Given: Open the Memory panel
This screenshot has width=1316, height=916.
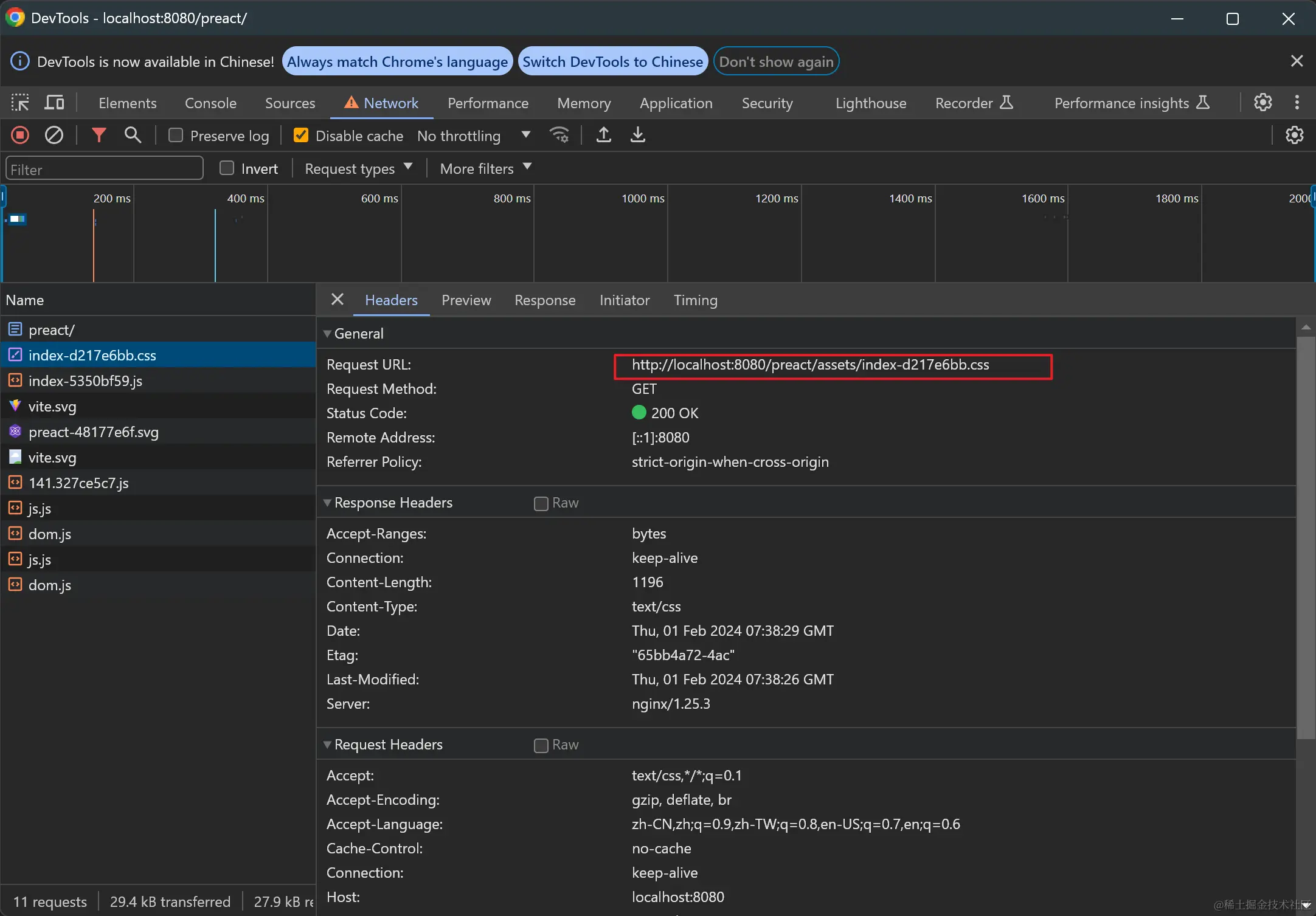Looking at the screenshot, I should pos(584,103).
